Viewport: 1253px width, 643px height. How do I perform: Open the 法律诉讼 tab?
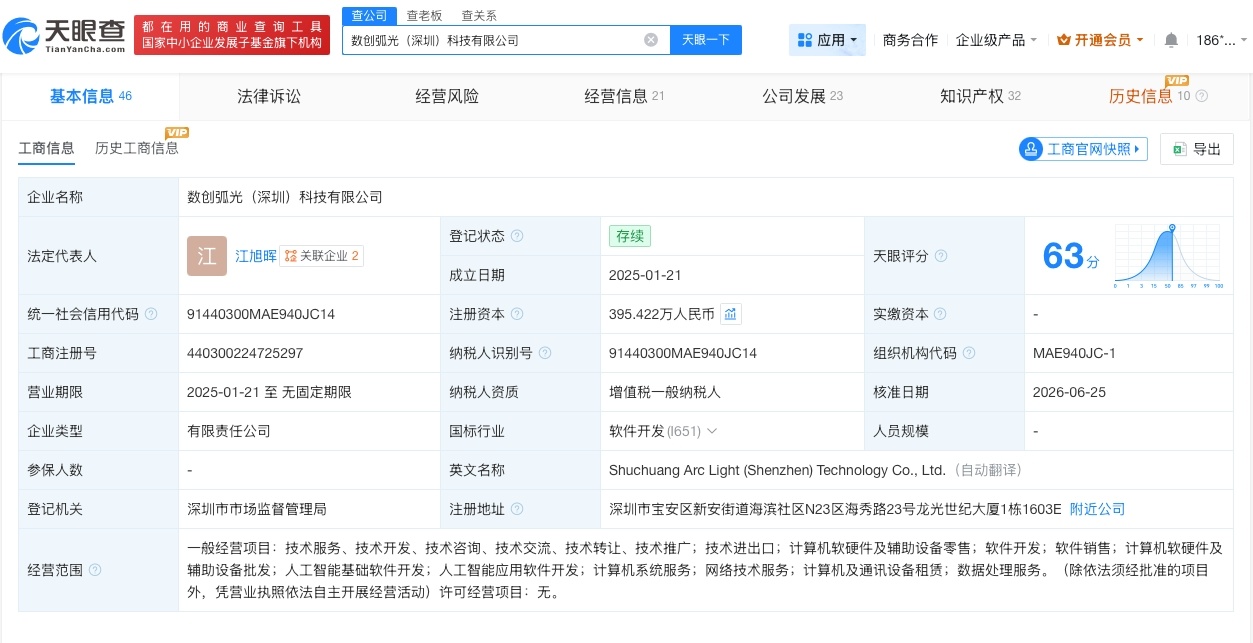pos(269,96)
